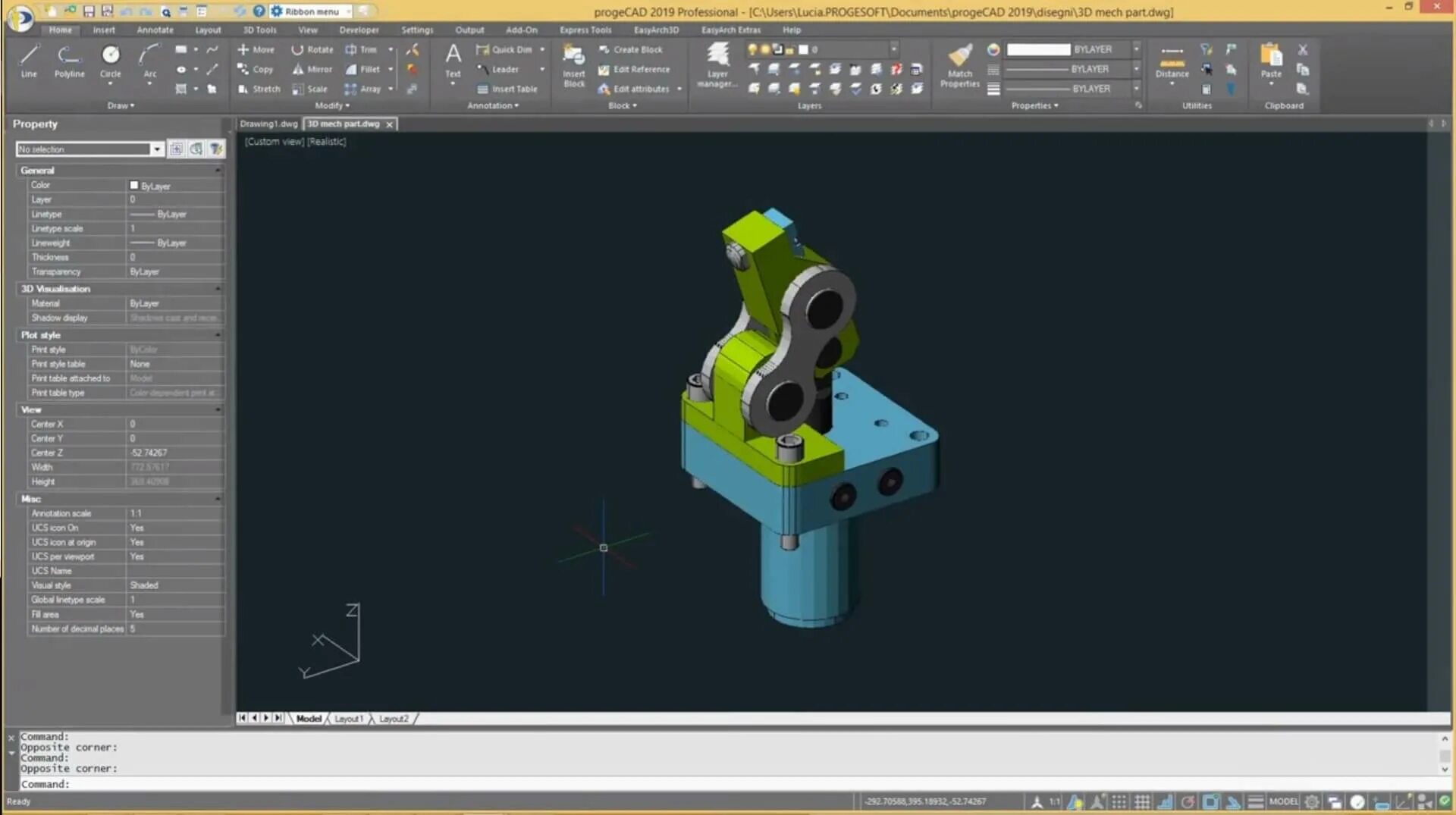Click the white color swatch in Properties ribbon
Image resolution: width=1456 pixels, height=815 pixels.
coord(1038,49)
